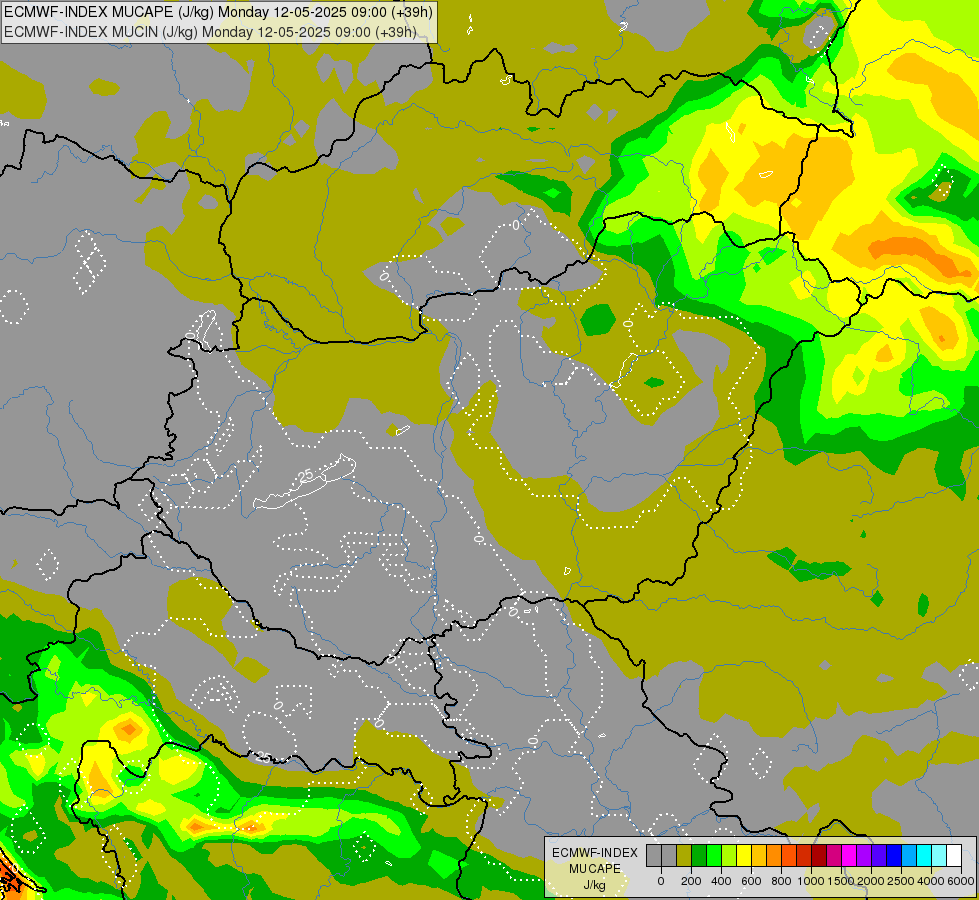
Task: Select the bright magenta legend swatch
Action: pos(850,856)
